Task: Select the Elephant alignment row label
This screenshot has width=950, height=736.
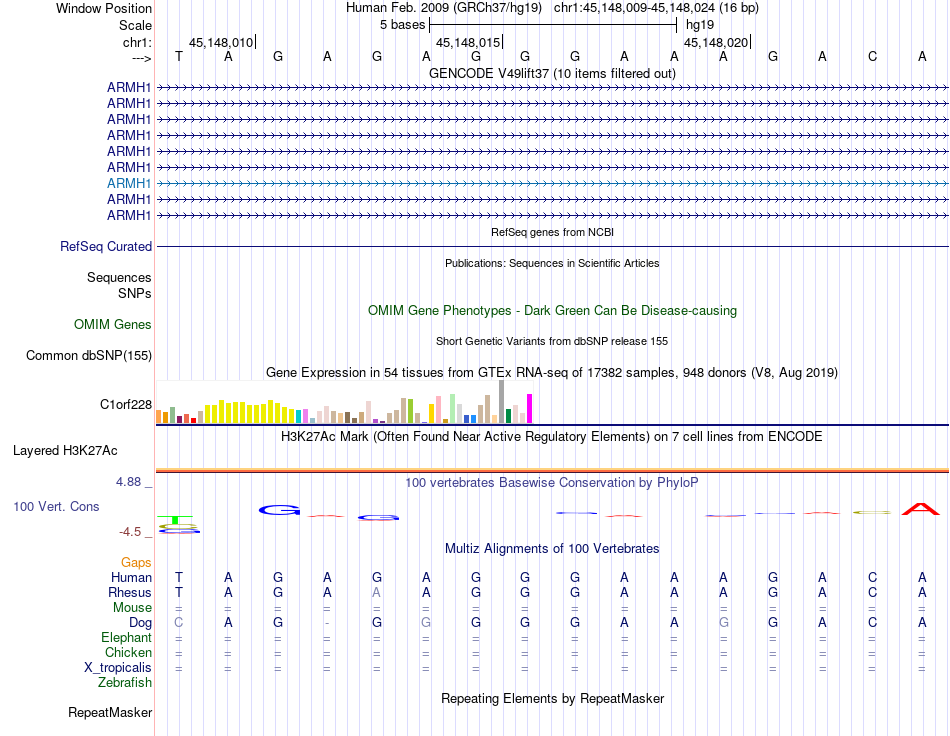Action: (x=126, y=638)
